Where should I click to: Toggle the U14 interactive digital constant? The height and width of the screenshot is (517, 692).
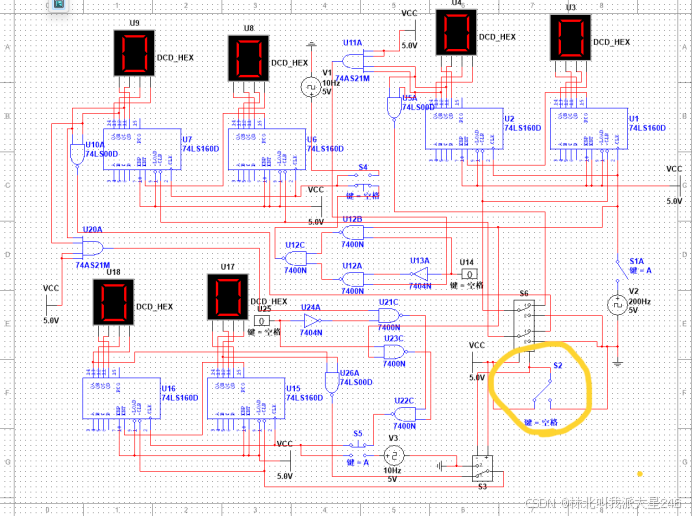coord(469,274)
